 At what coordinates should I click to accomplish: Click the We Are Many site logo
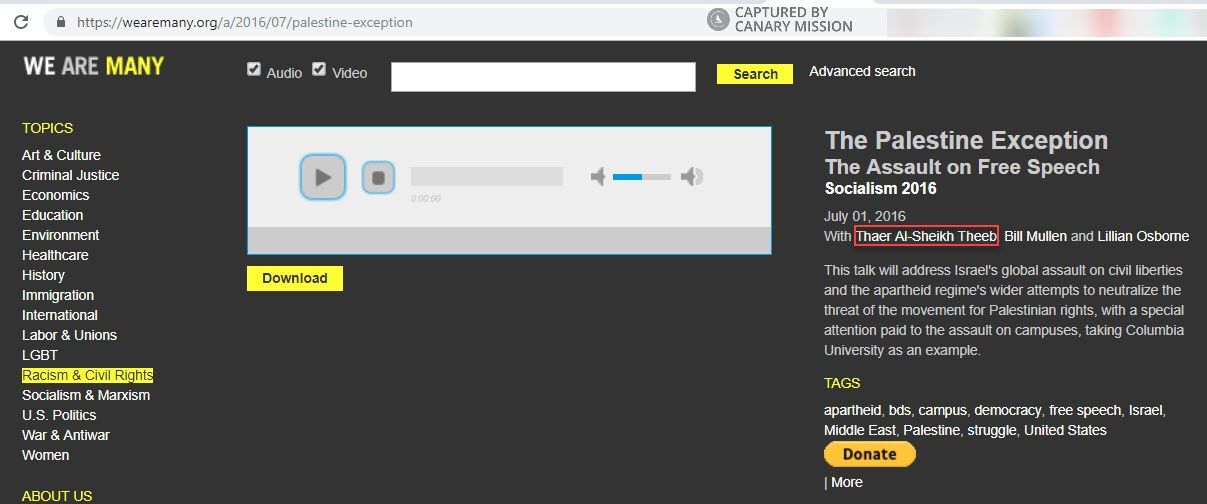93,66
